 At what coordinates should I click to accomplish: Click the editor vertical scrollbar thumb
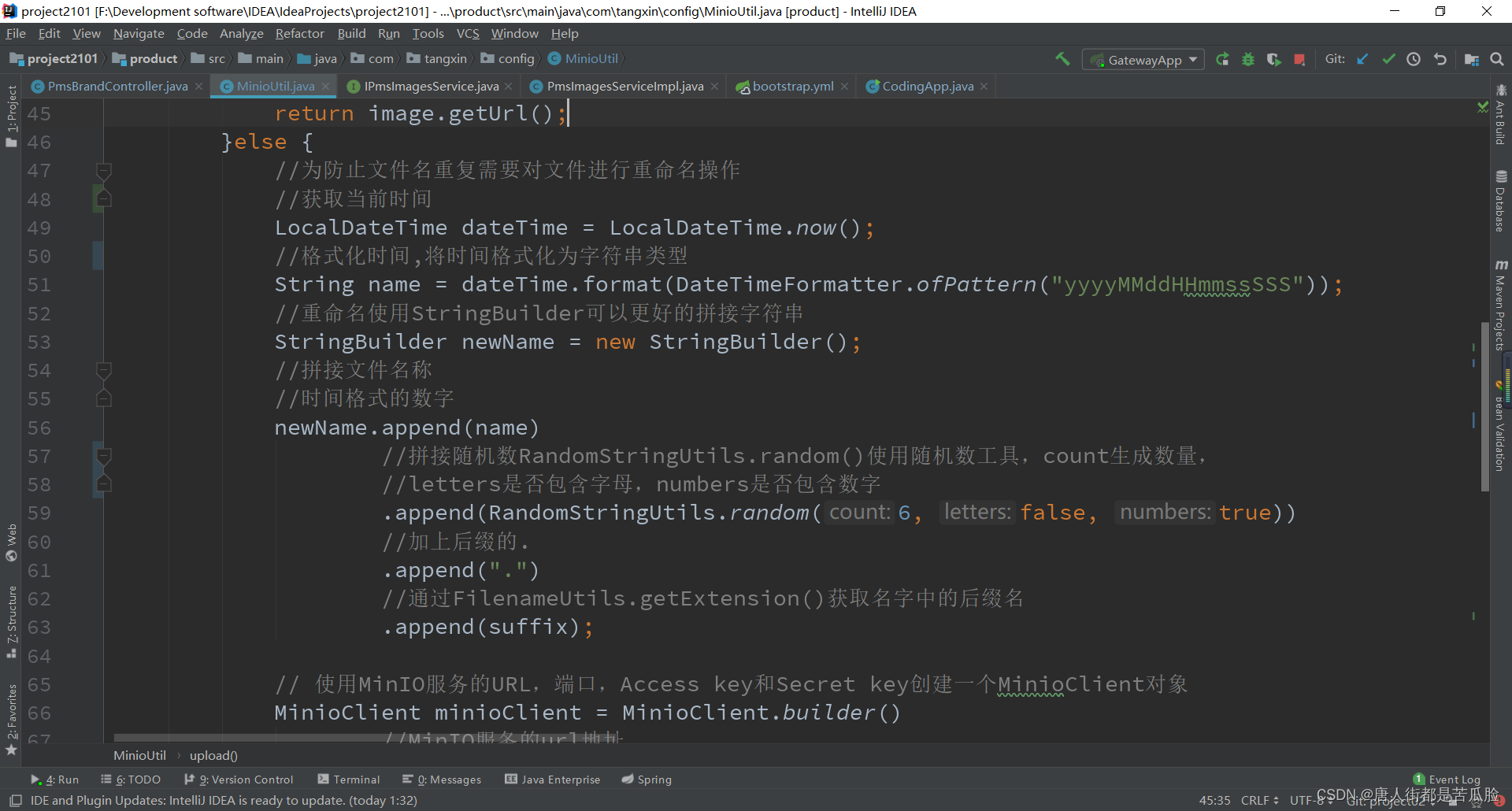(x=1484, y=407)
